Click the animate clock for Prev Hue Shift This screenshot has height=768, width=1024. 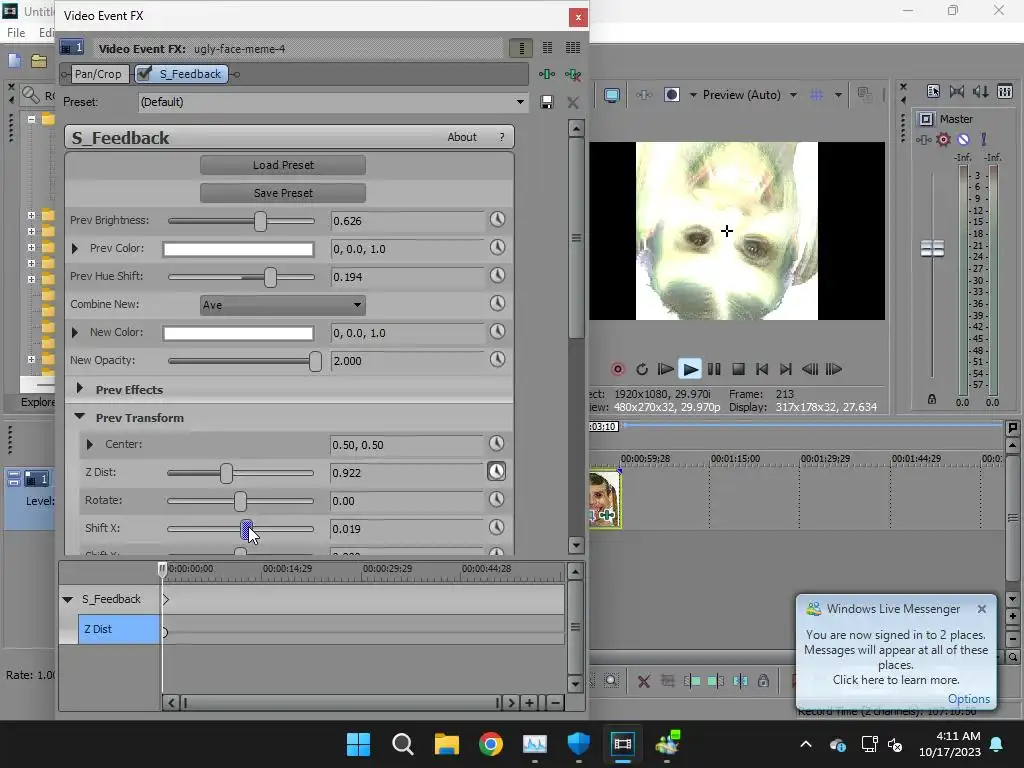pyautogui.click(x=498, y=276)
